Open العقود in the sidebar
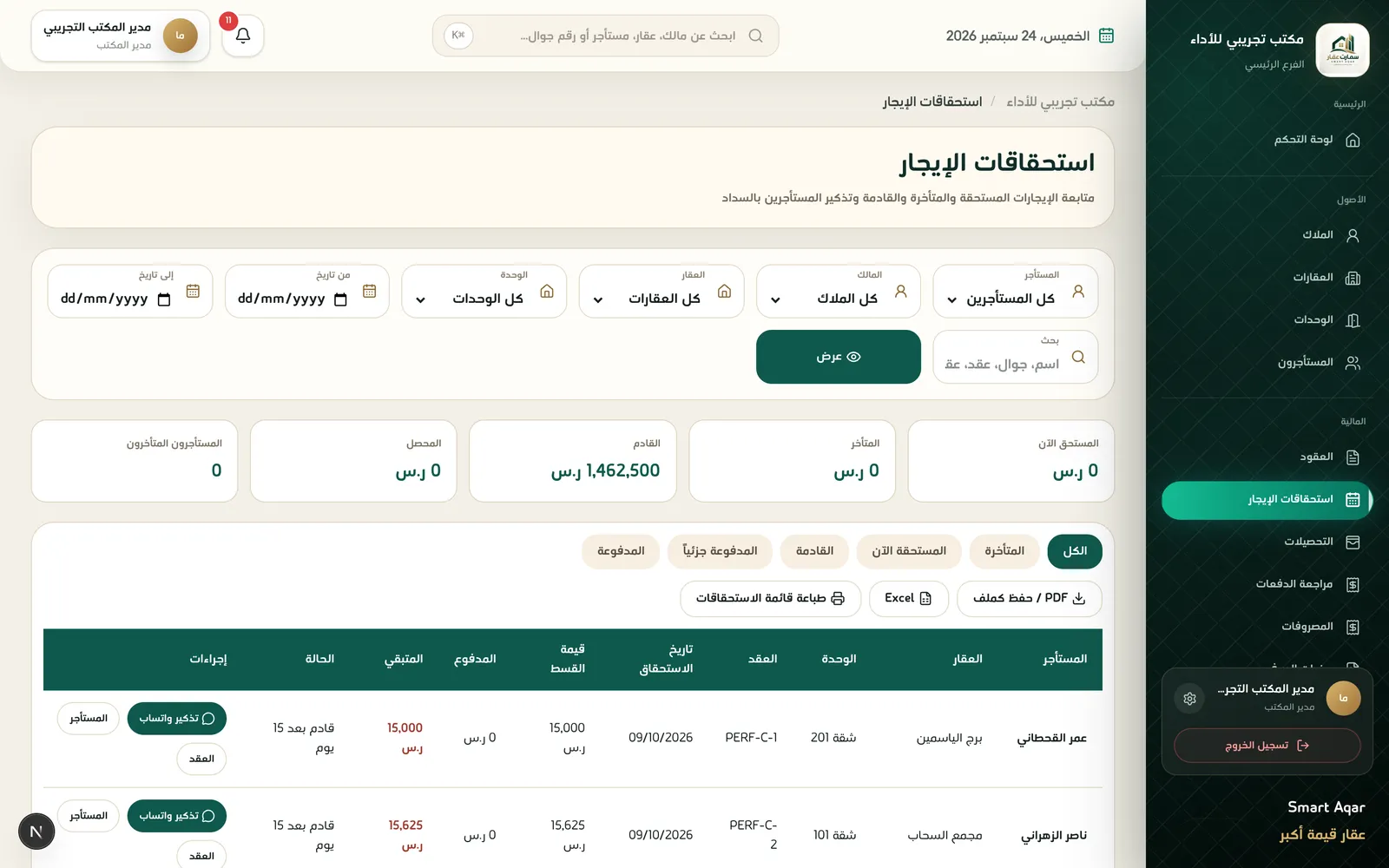Screen dimensions: 1389x868 (1266, 457)
